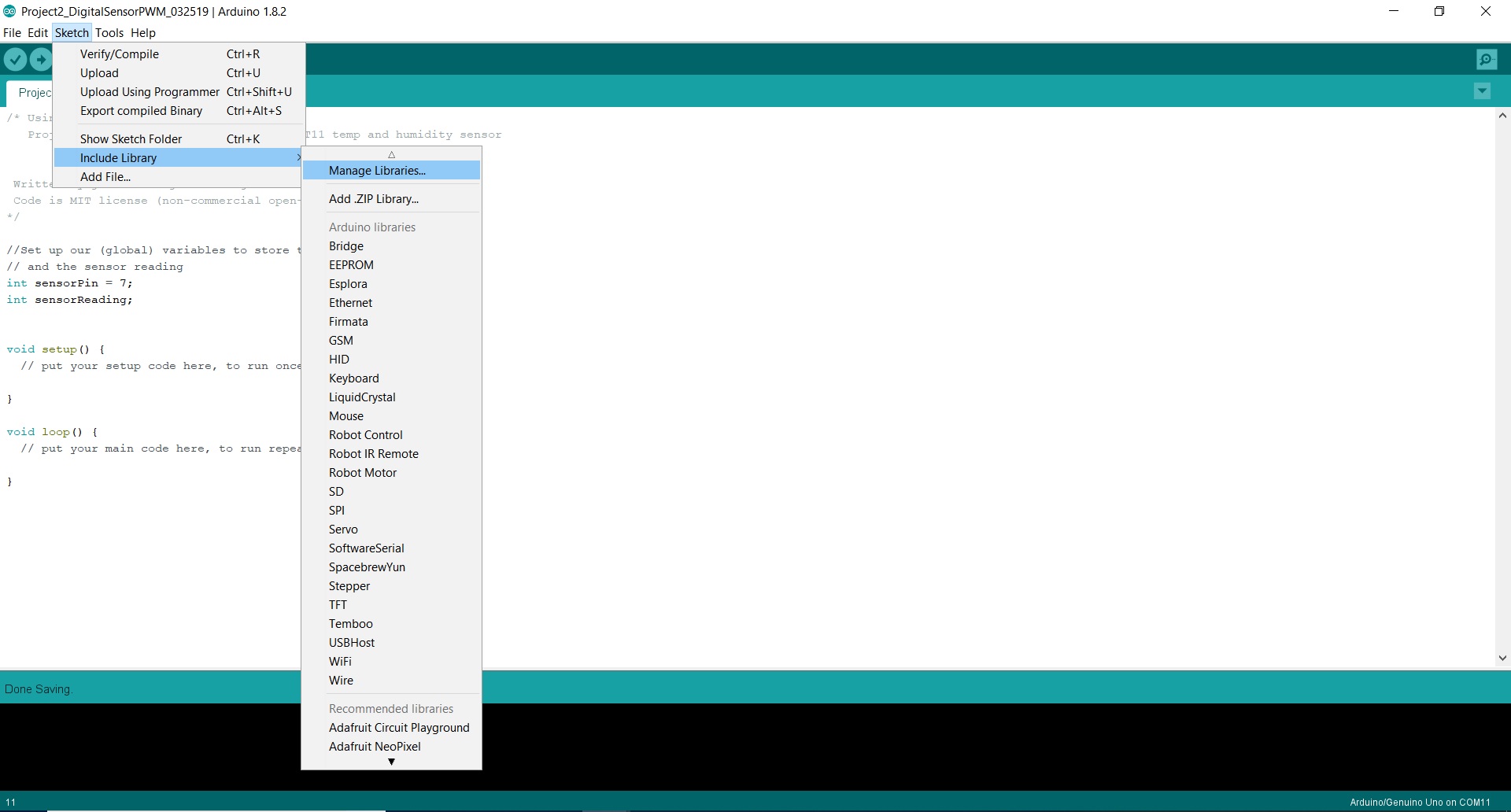
Task: Include the SoftwareSerial library
Action: [366, 548]
